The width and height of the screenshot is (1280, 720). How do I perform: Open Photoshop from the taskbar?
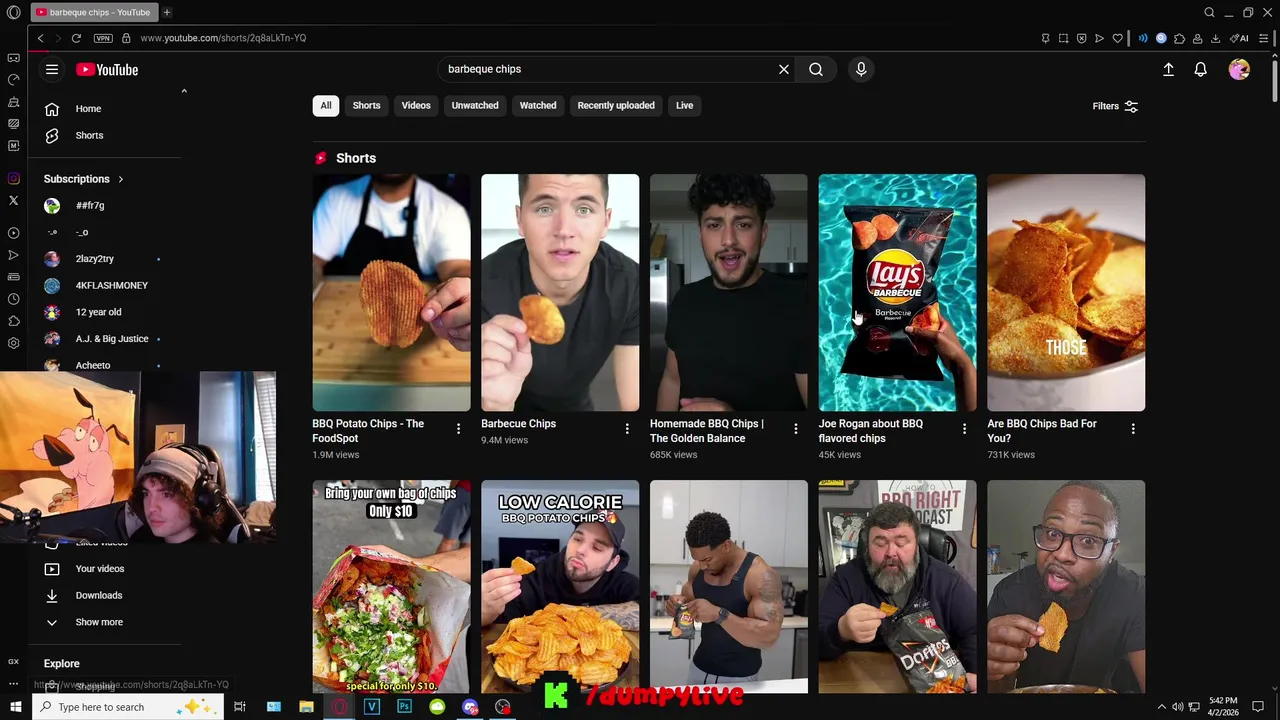click(x=404, y=707)
